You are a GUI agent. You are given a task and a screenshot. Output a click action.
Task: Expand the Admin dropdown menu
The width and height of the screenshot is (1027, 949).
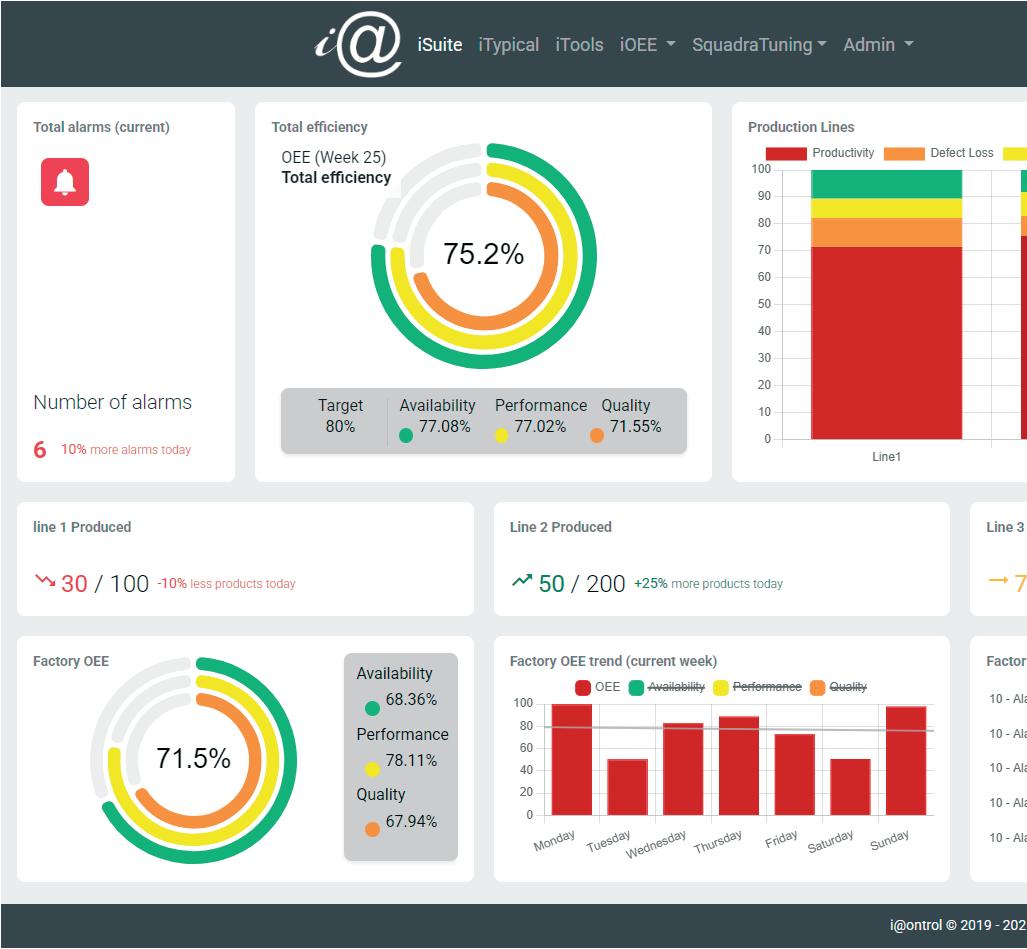pyautogui.click(x=878, y=45)
